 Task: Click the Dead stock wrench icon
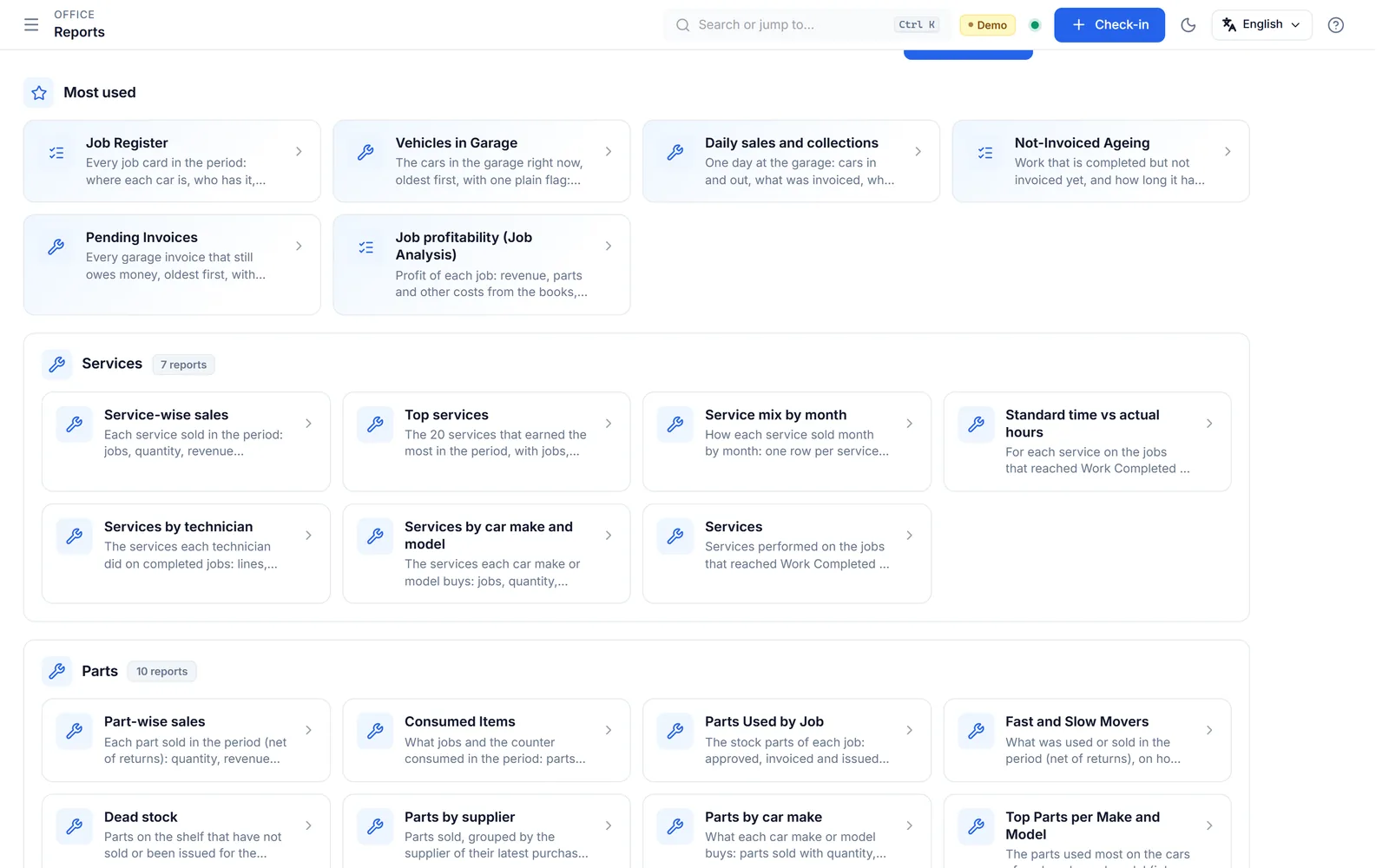(x=75, y=826)
